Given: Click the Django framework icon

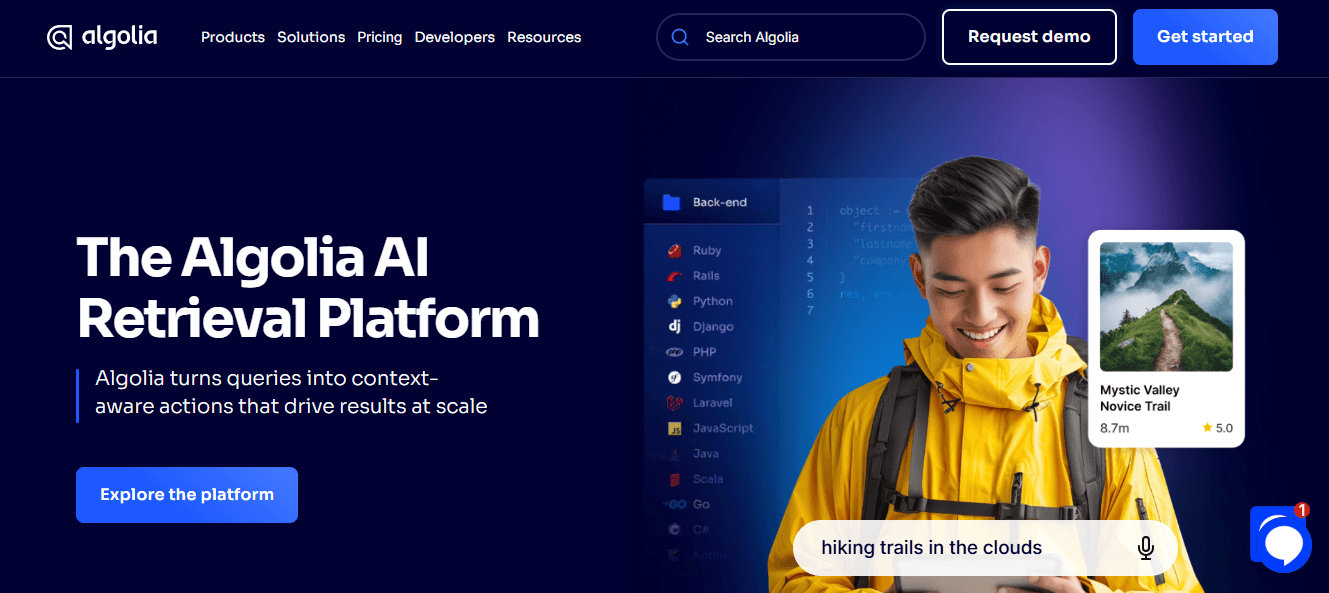Looking at the screenshot, I should point(673,326).
